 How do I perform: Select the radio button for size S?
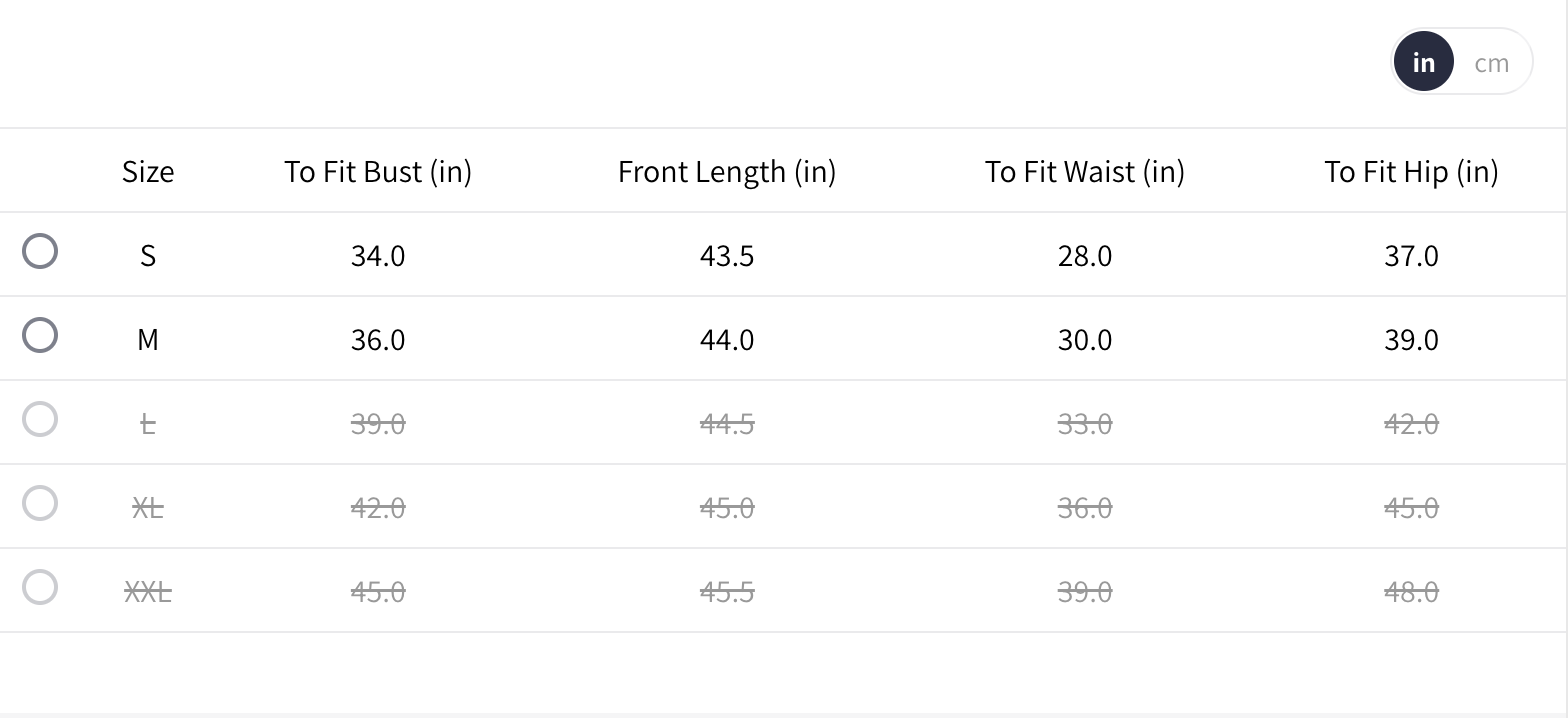40,251
